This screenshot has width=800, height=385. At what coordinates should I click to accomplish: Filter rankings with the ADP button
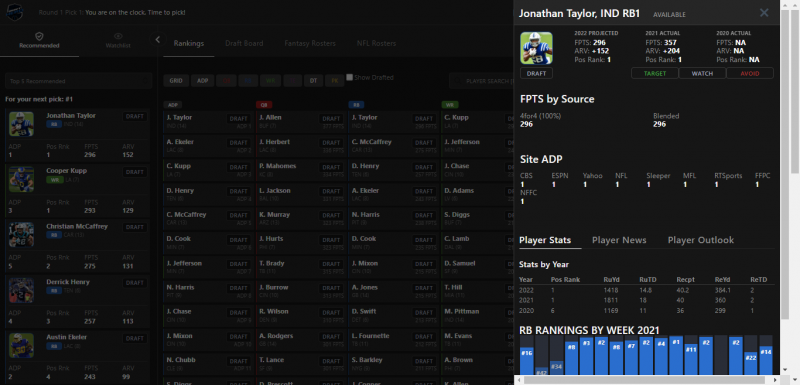[203, 81]
